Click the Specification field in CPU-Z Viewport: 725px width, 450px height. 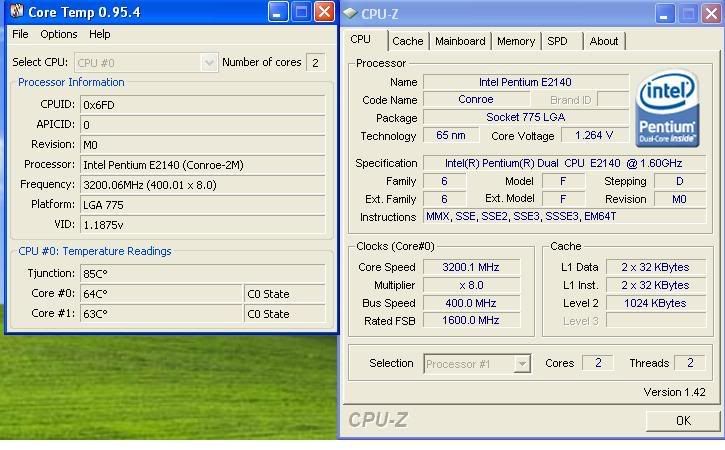click(565, 163)
